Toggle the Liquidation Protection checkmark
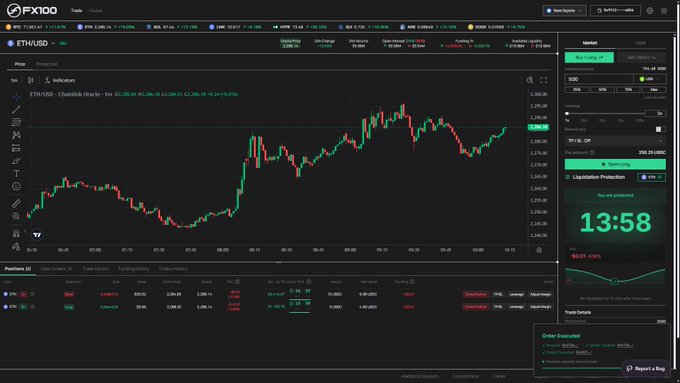 coord(568,177)
